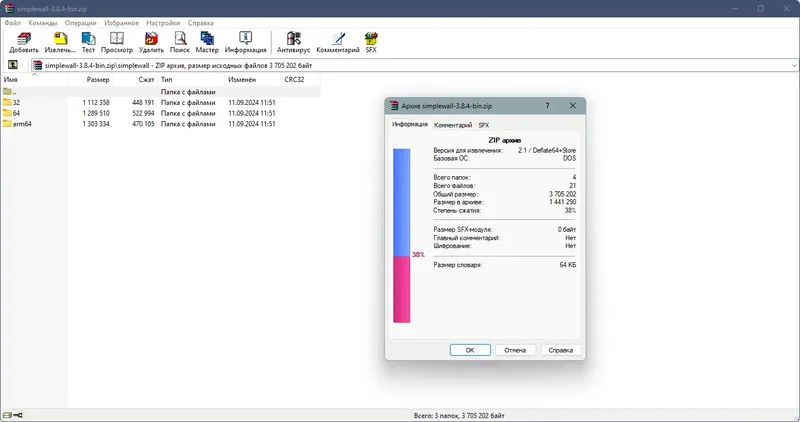
Task: Select the 64 folder icon
Action: (7, 113)
